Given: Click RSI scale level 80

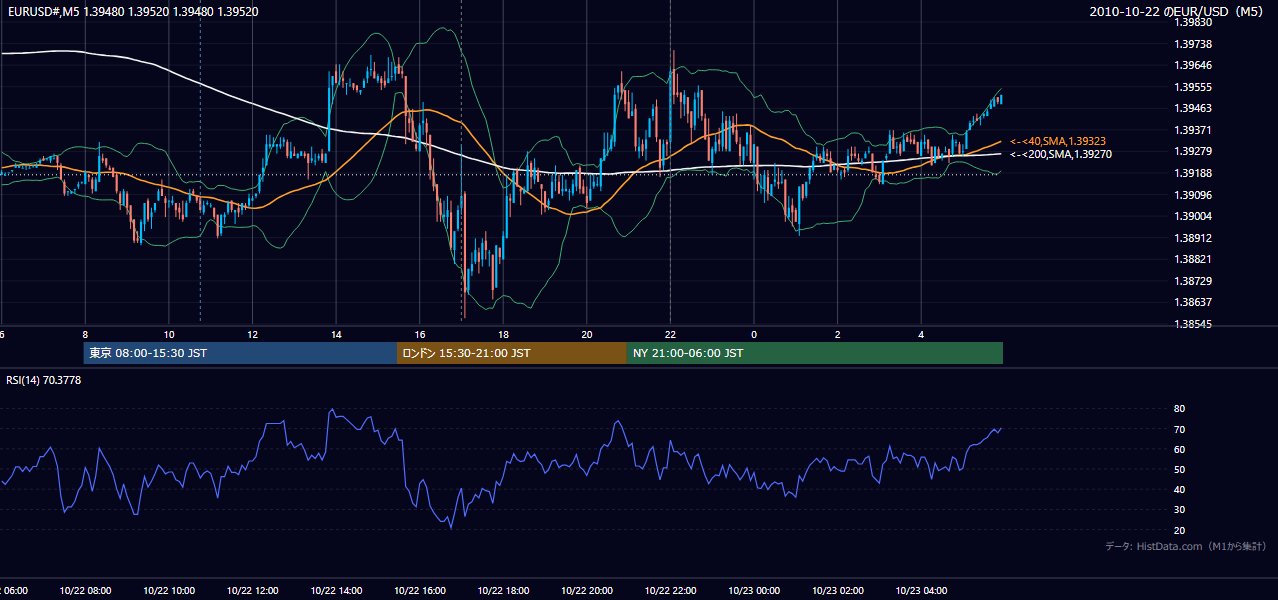Looking at the screenshot, I should coord(1179,409).
